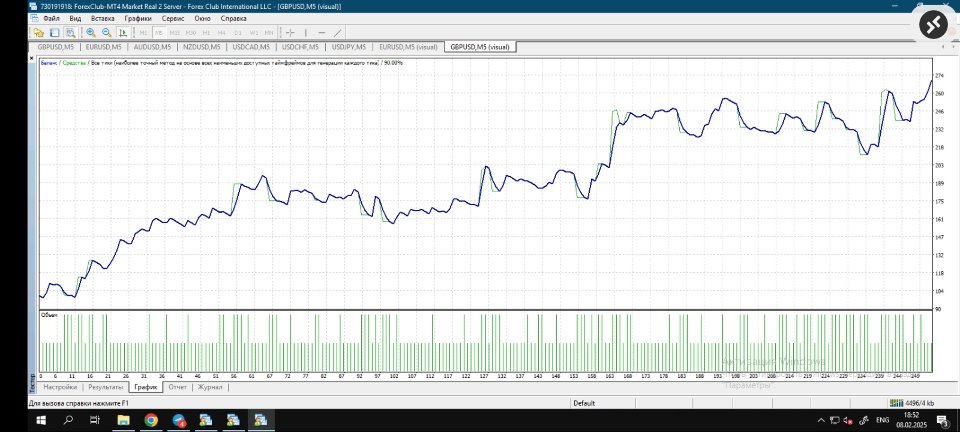
Task: Select the Vertical line tool
Action: pyautogui.click(x=306, y=32)
